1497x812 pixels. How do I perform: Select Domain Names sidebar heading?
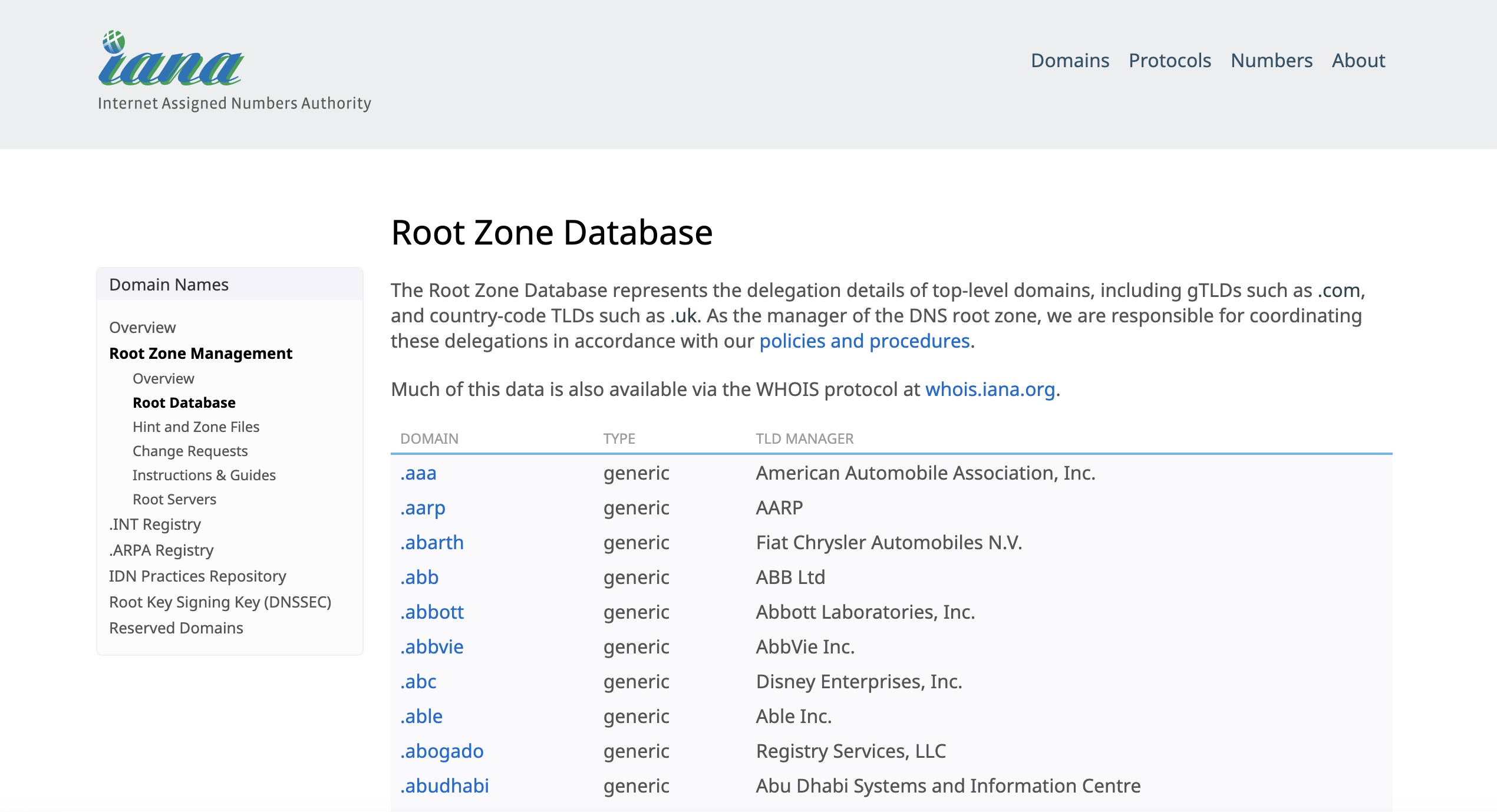point(169,285)
